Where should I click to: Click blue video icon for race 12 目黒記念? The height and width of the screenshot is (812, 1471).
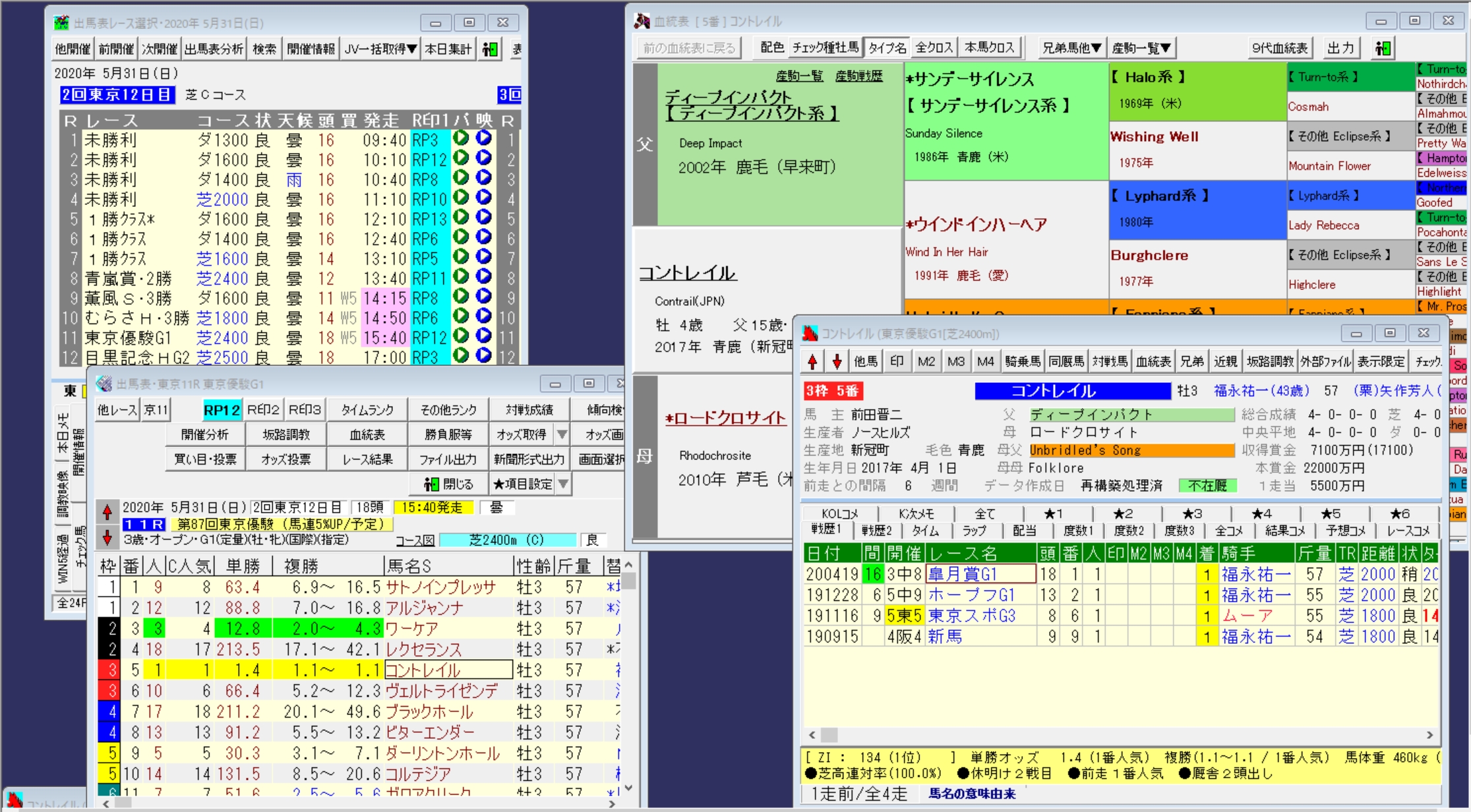[x=484, y=356]
